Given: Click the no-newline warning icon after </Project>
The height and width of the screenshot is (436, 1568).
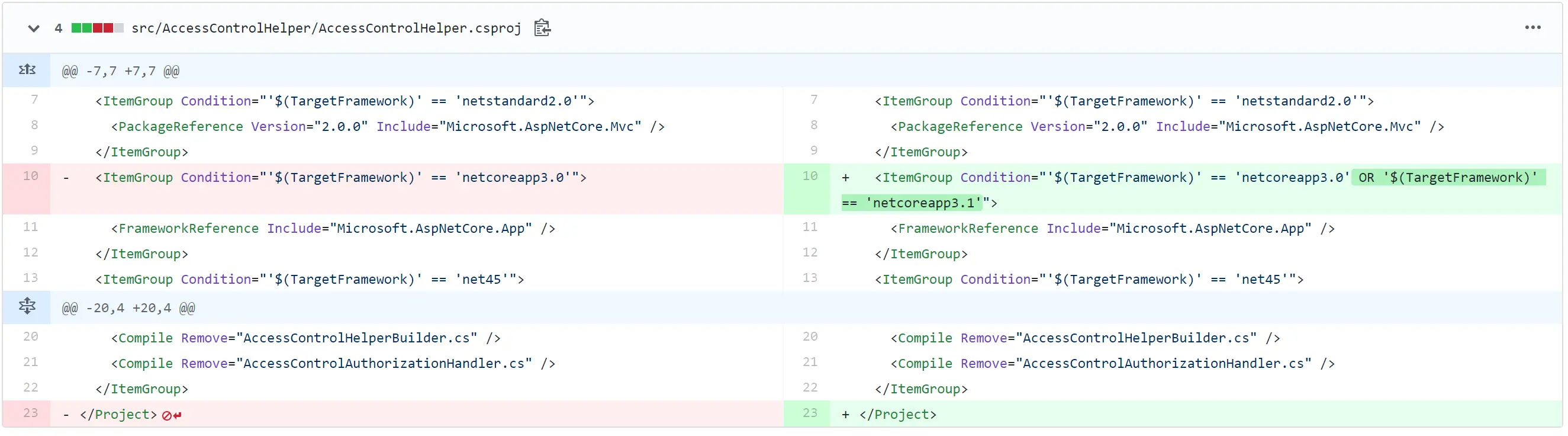Looking at the screenshot, I should pyautogui.click(x=171, y=416).
